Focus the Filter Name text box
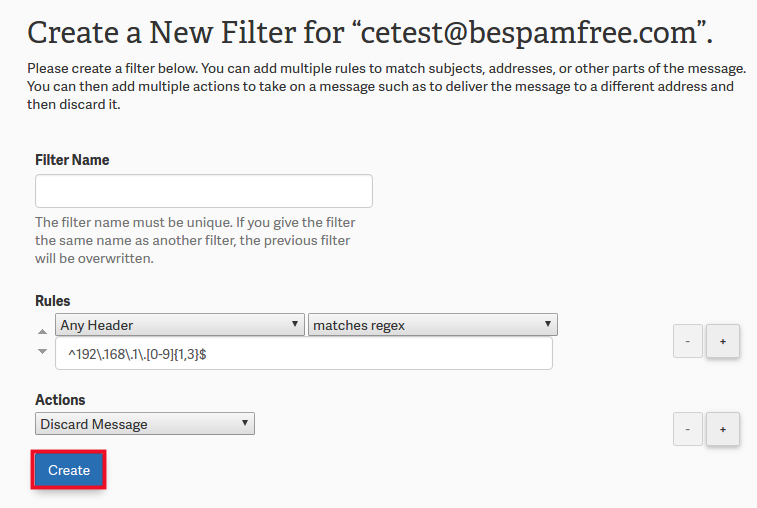This screenshot has width=757, height=508. click(x=204, y=191)
